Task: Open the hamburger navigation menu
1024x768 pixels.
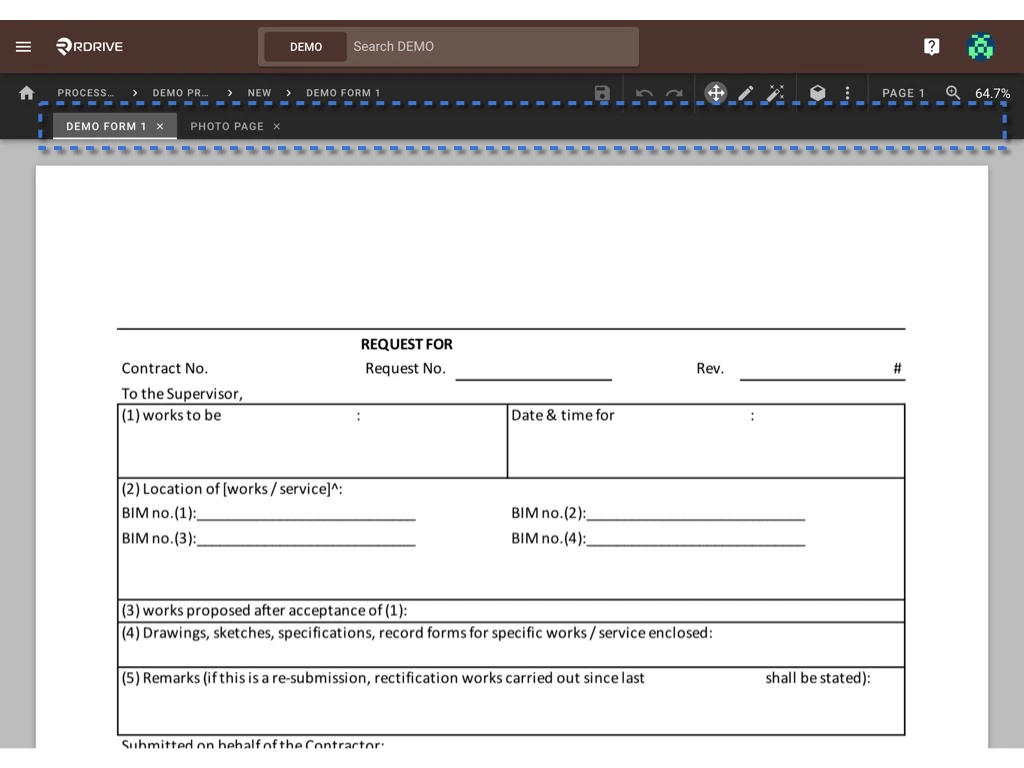Action: point(23,46)
